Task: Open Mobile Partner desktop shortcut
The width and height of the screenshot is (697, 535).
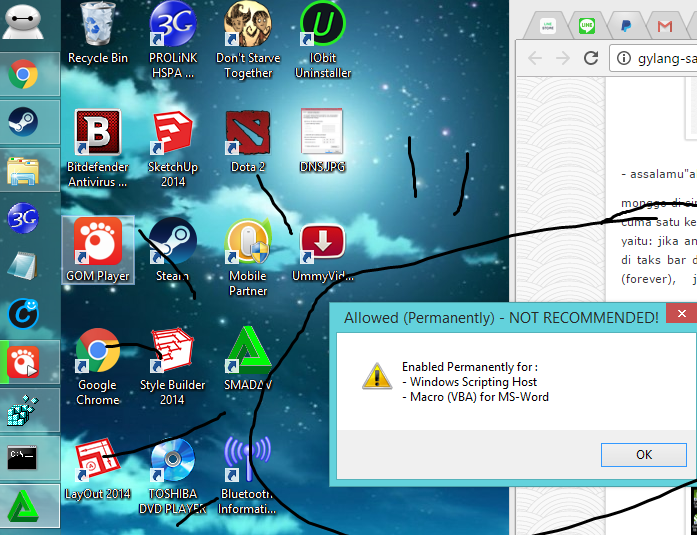Action: point(248,258)
